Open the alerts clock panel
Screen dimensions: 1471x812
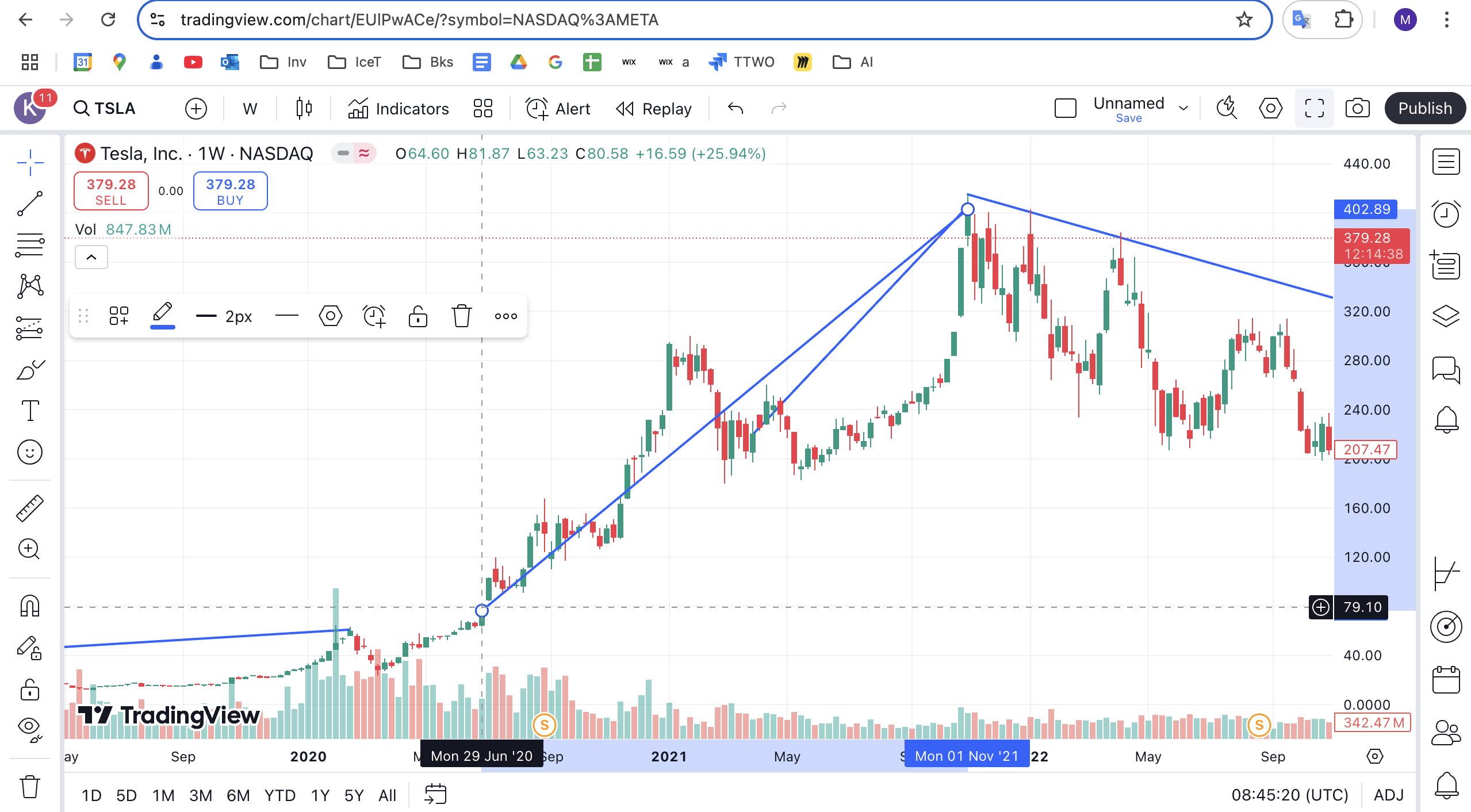pos(1446,215)
